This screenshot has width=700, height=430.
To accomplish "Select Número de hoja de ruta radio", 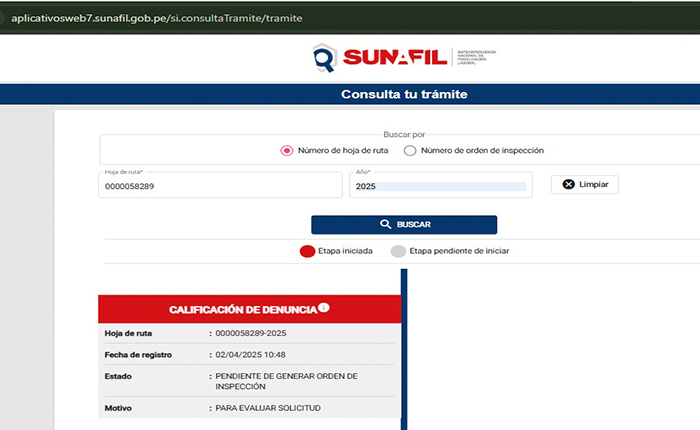I will click(x=287, y=150).
